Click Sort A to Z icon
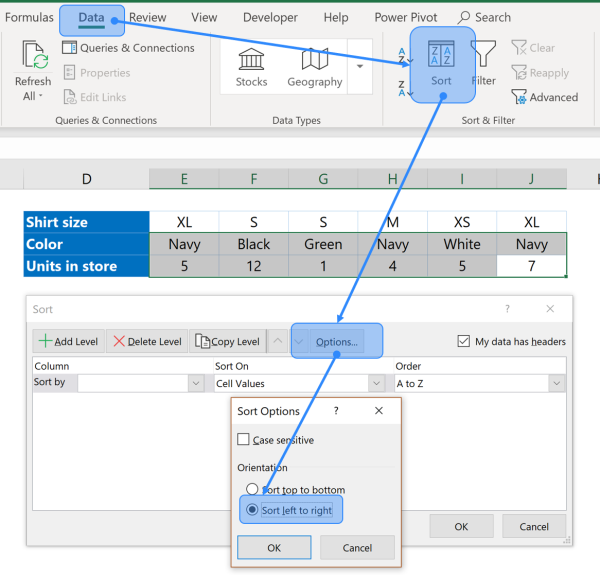This screenshot has width=600, height=579. (x=403, y=56)
